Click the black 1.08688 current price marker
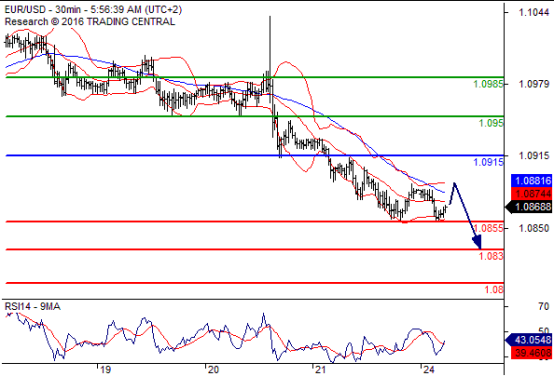Image resolution: width=554 pixels, height=377 pixels. (x=529, y=207)
